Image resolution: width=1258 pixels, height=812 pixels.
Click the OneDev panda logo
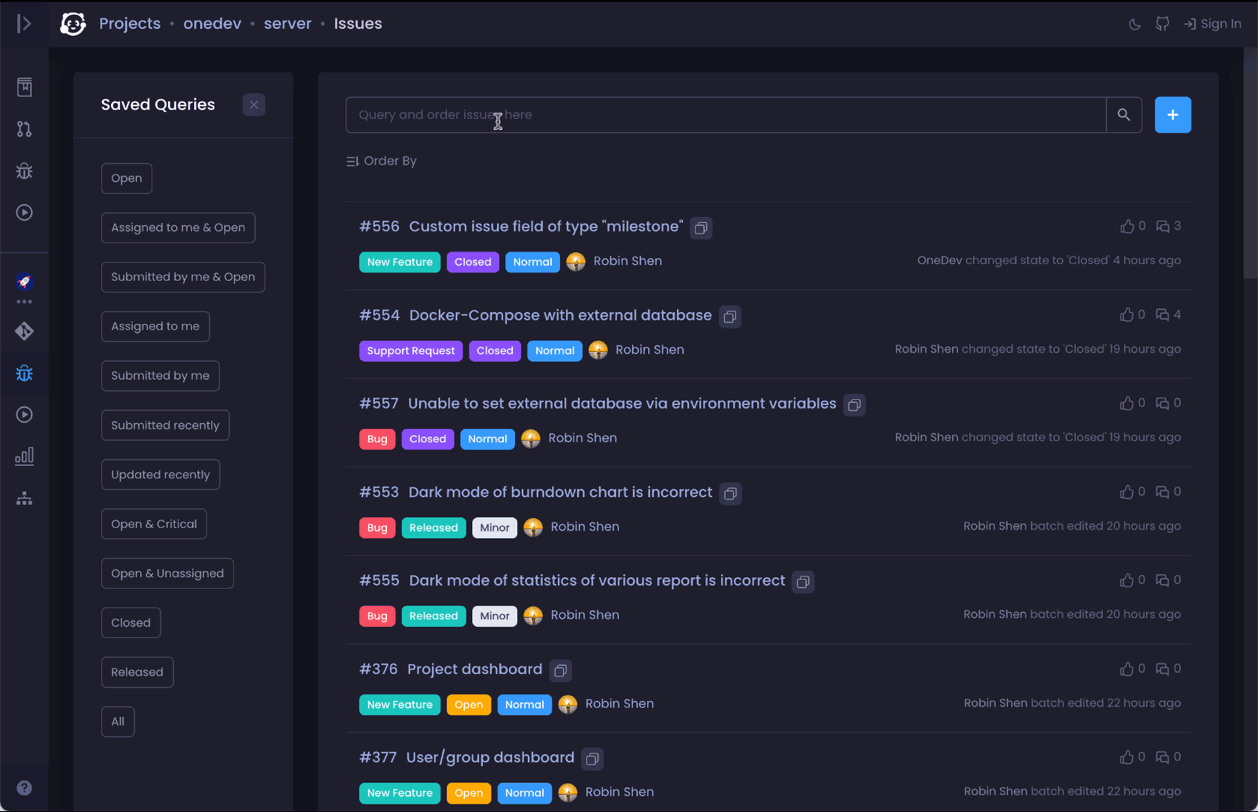point(73,24)
